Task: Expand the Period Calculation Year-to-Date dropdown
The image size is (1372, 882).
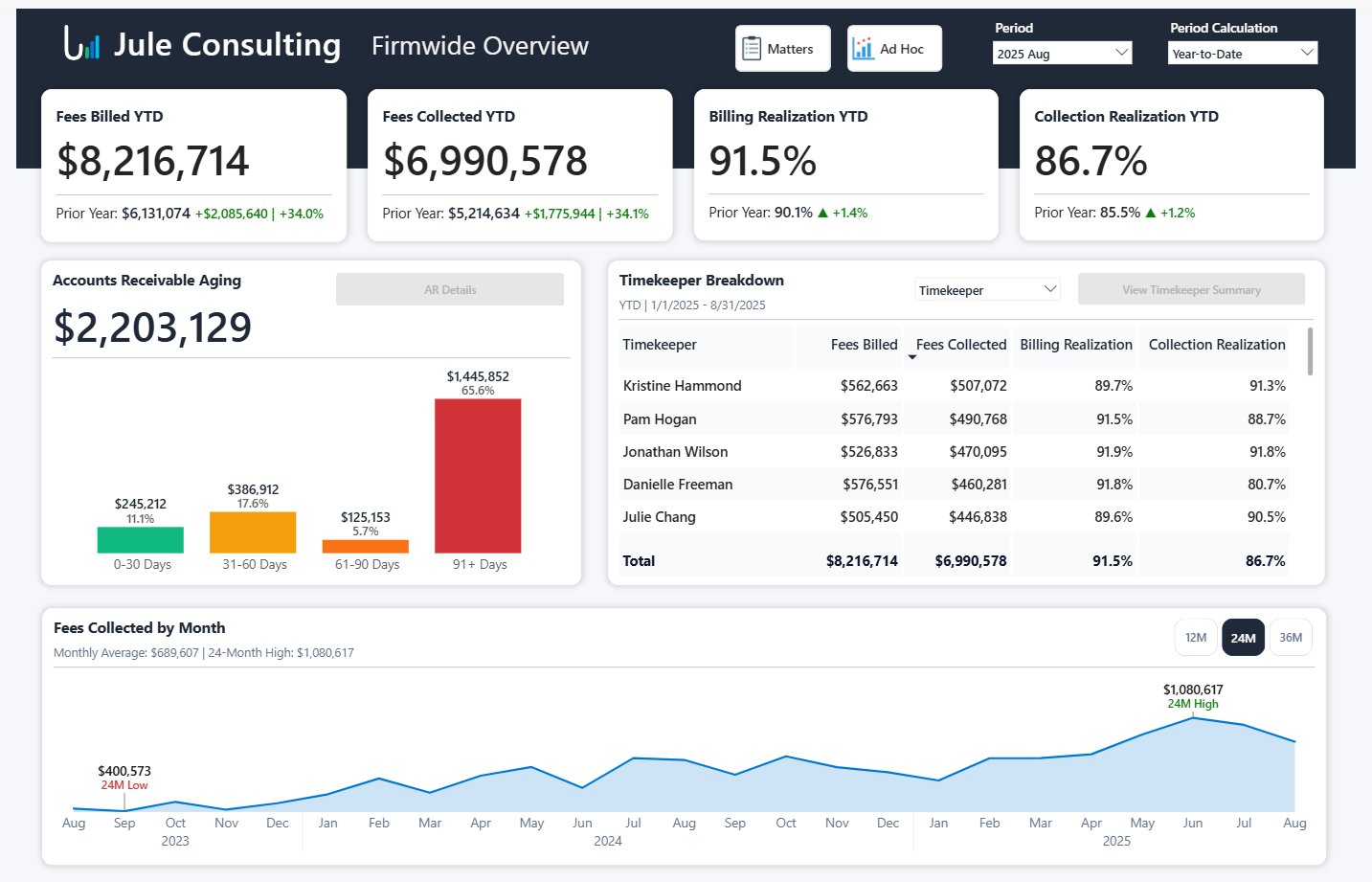Action: 1243,54
